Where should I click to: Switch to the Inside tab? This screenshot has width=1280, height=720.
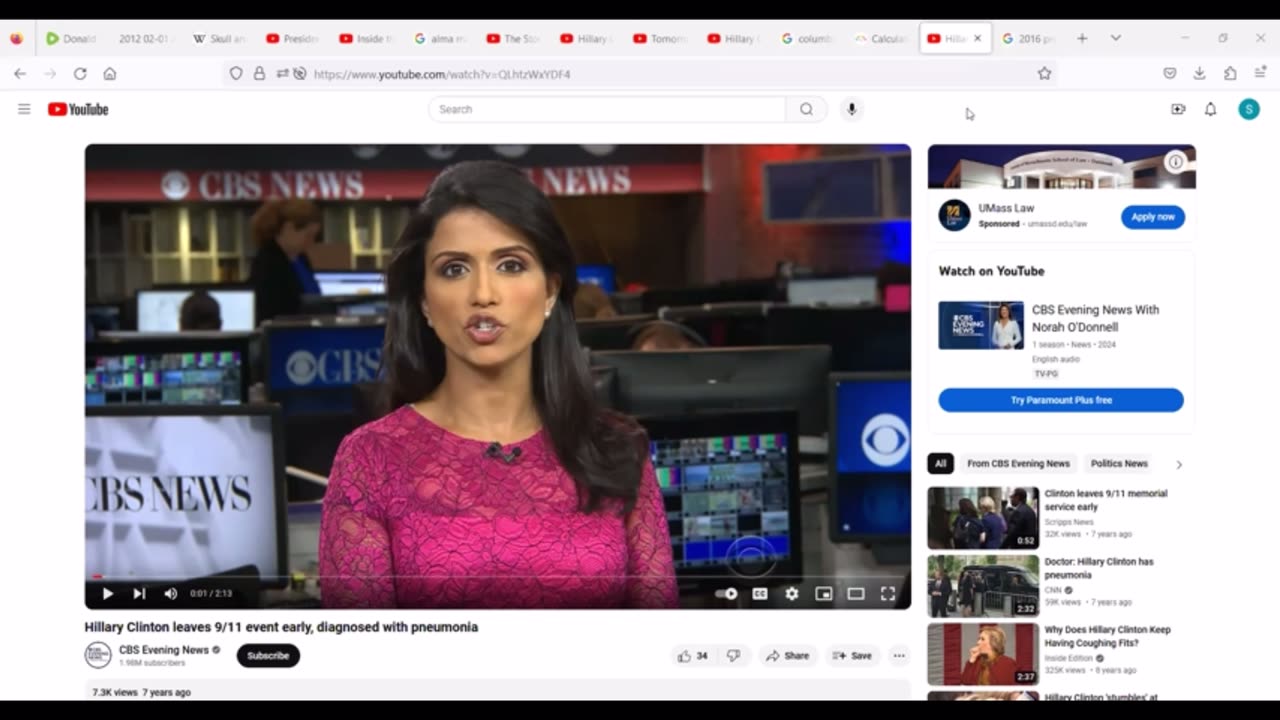(x=365, y=39)
